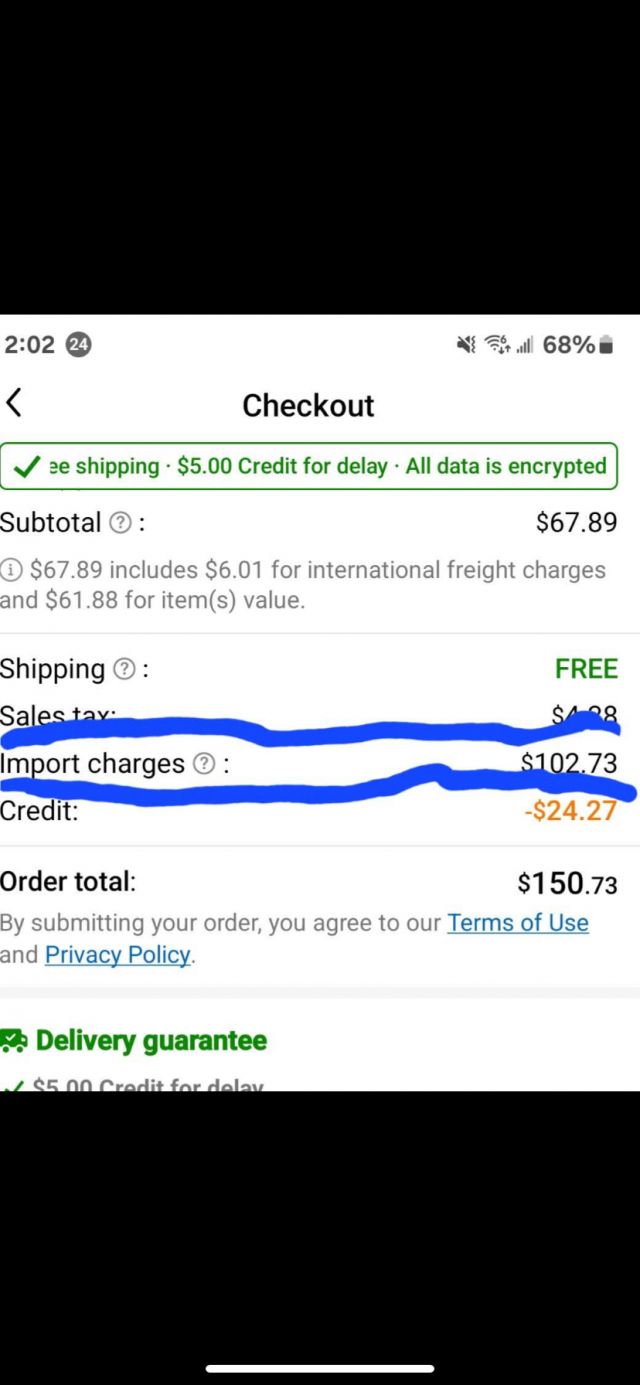Tap the Wi-Fi status icon
Image resolution: width=640 pixels, height=1385 pixels.
(497, 345)
